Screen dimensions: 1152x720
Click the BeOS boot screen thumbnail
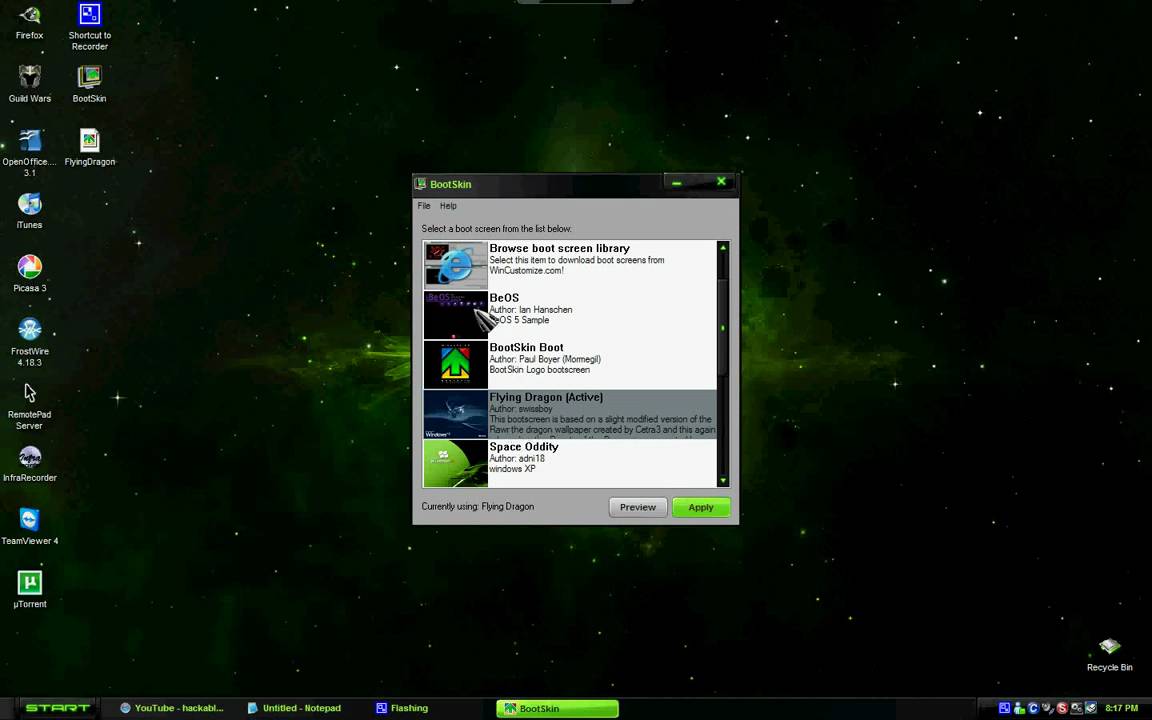[456, 315]
